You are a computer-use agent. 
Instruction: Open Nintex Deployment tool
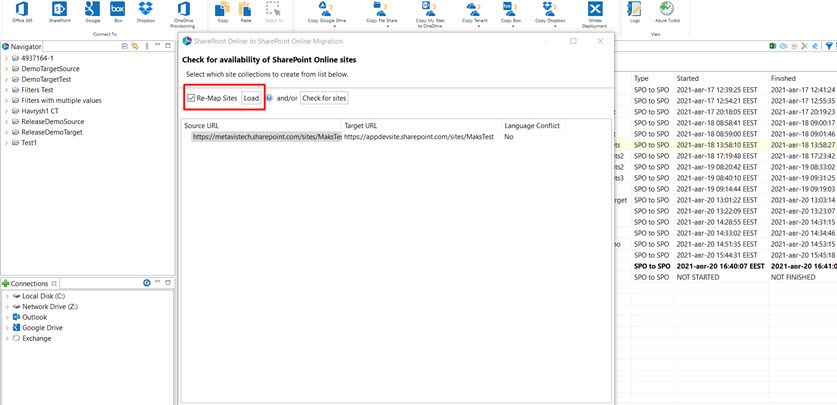click(595, 14)
